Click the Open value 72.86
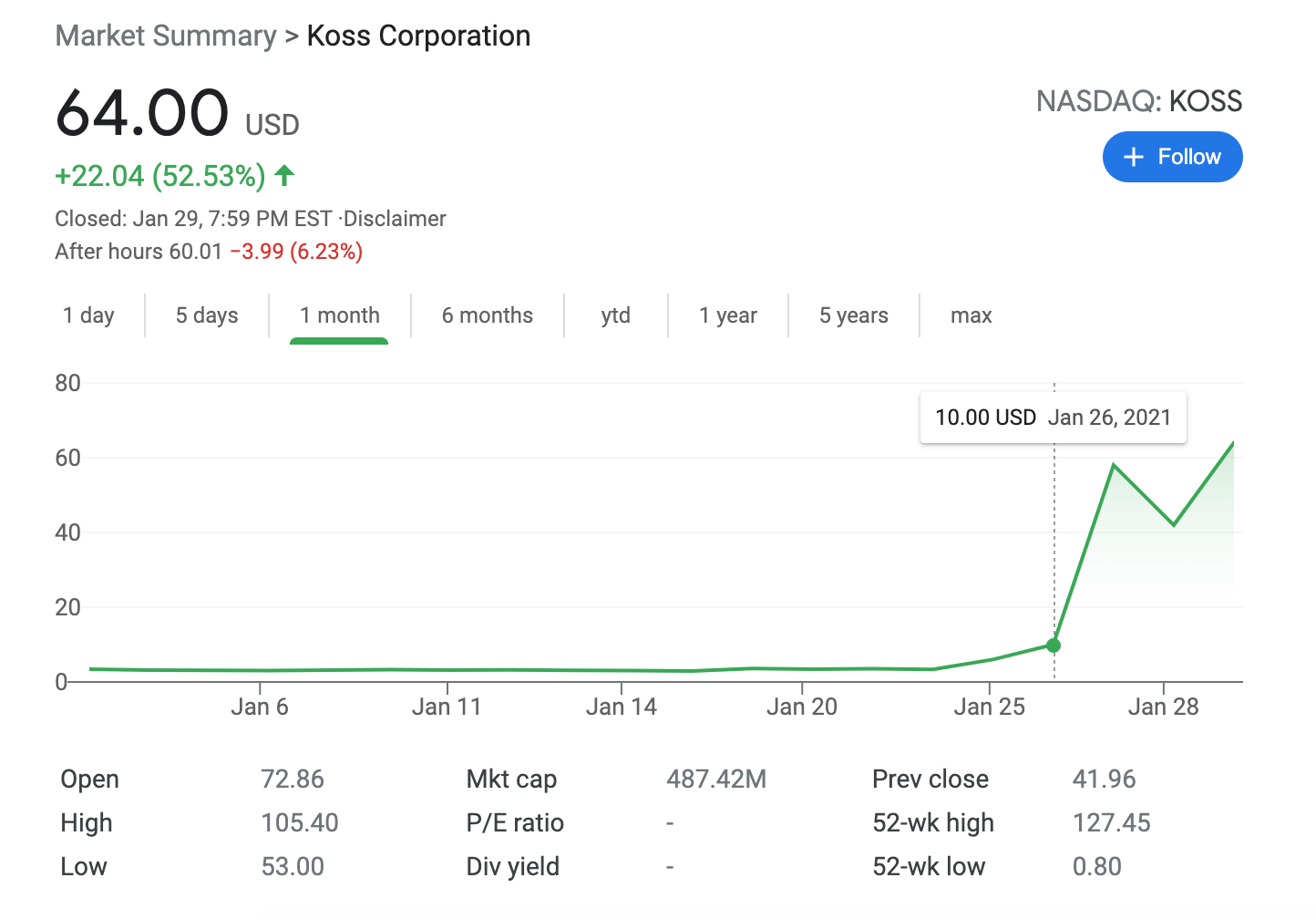This screenshot has height=919, width=1316. [x=293, y=780]
